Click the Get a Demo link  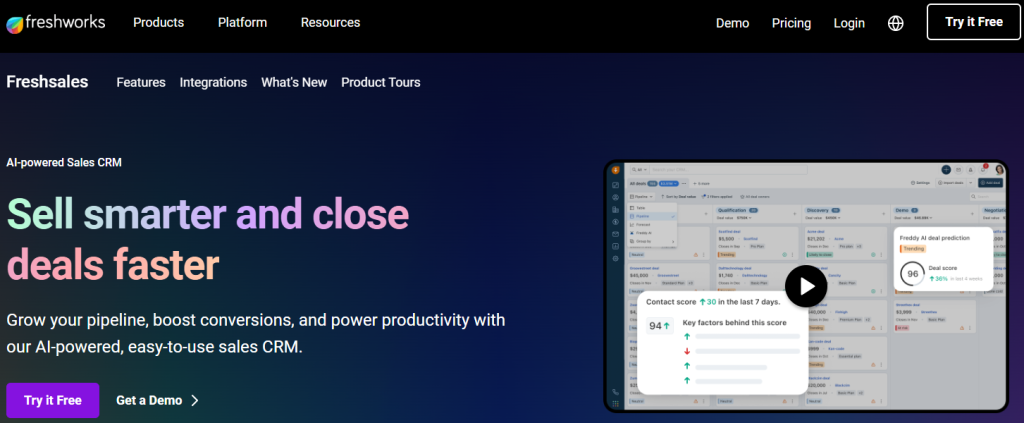(149, 400)
